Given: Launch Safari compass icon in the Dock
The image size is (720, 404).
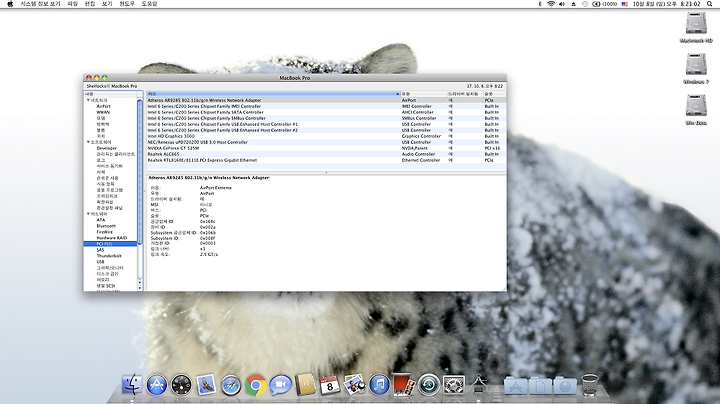Looking at the screenshot, I should pos(231,385).
